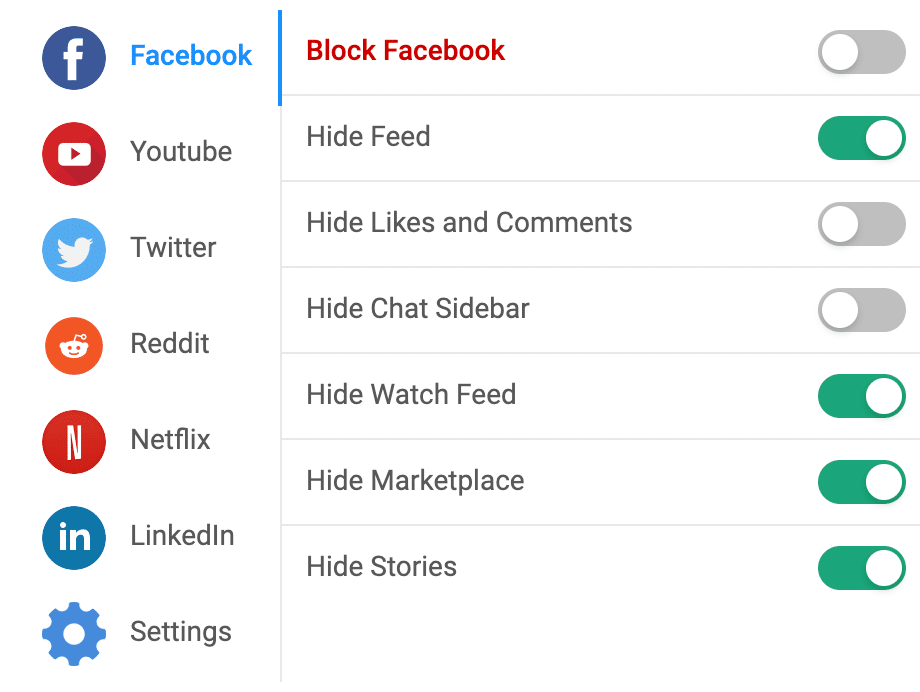Click the Block Facebook label text
The image size is (920, 692).
point(405,50)
